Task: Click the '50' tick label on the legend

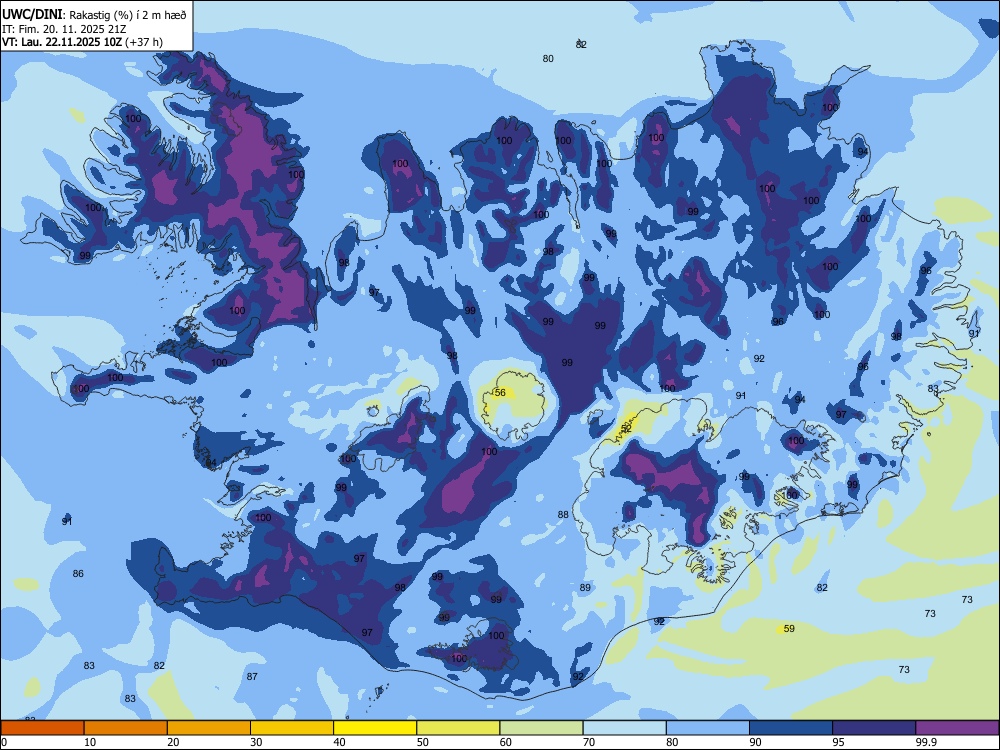Action: point(422,742)
